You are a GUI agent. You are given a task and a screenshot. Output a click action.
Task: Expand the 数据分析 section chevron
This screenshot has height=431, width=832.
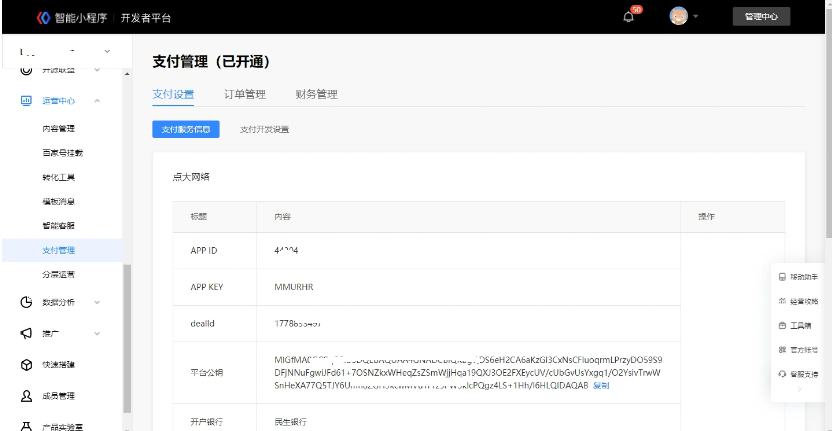tap(97, 302)
